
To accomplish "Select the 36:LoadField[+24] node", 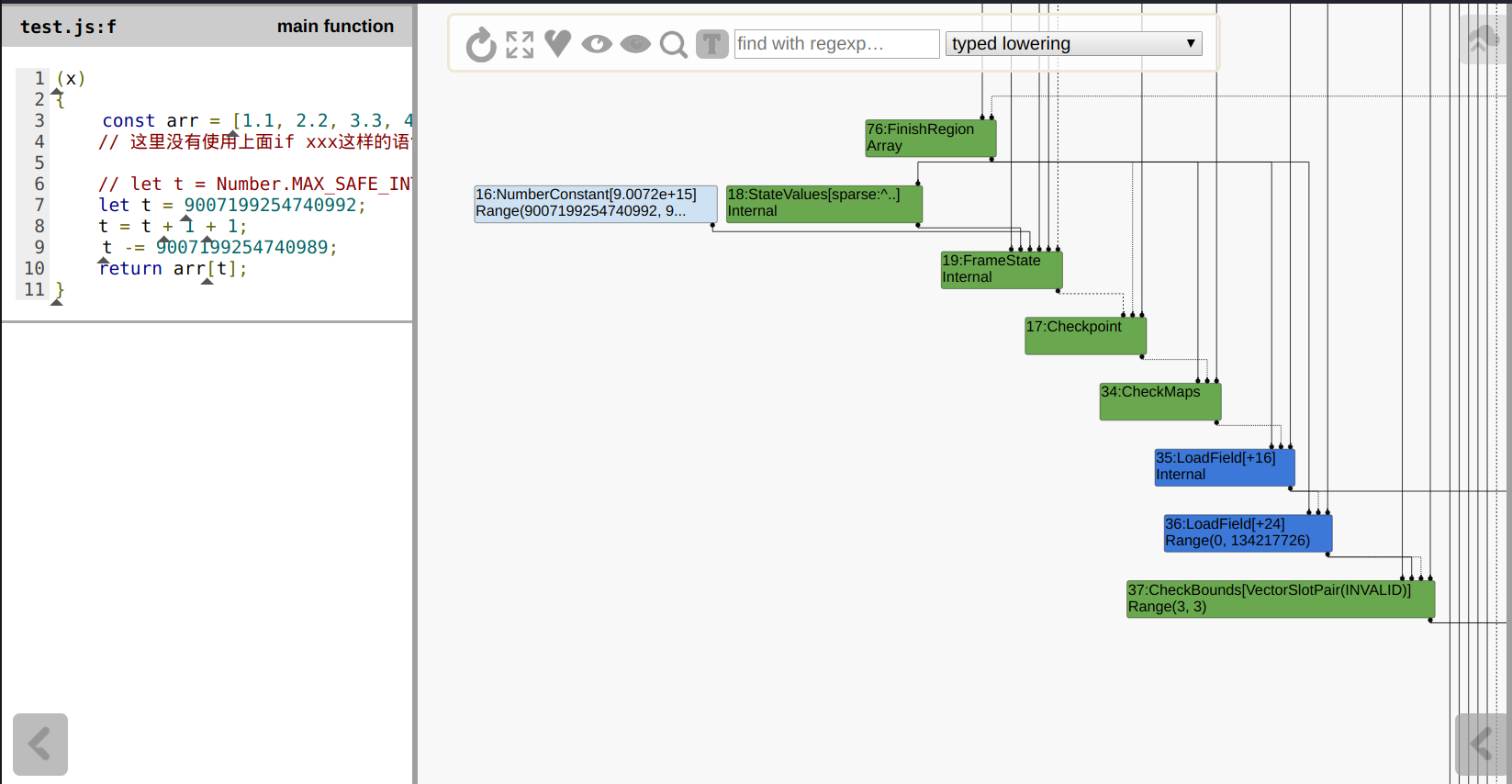I will tap(1248, 532).
